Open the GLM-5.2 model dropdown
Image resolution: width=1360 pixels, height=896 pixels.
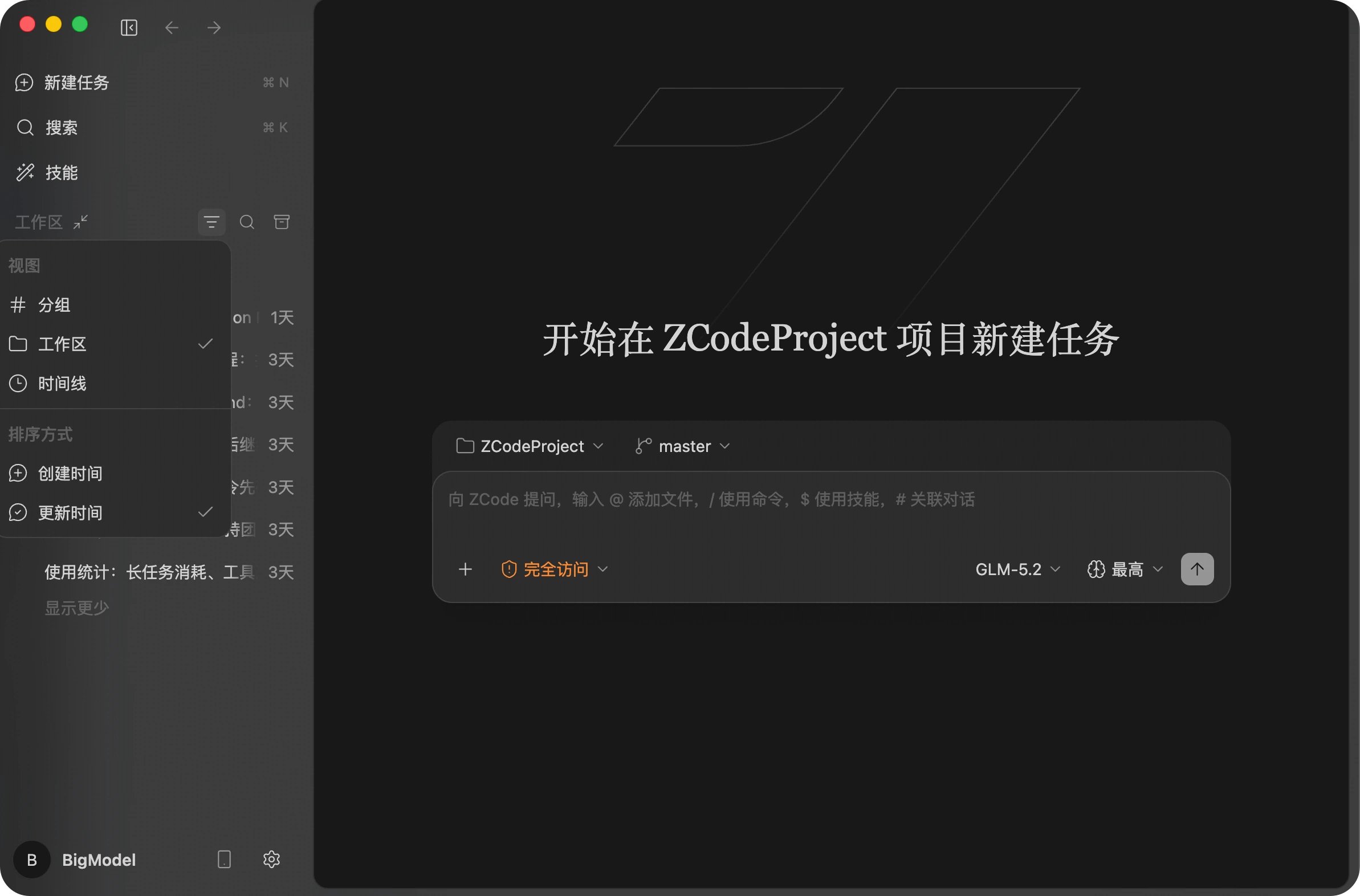point(1017,569)
